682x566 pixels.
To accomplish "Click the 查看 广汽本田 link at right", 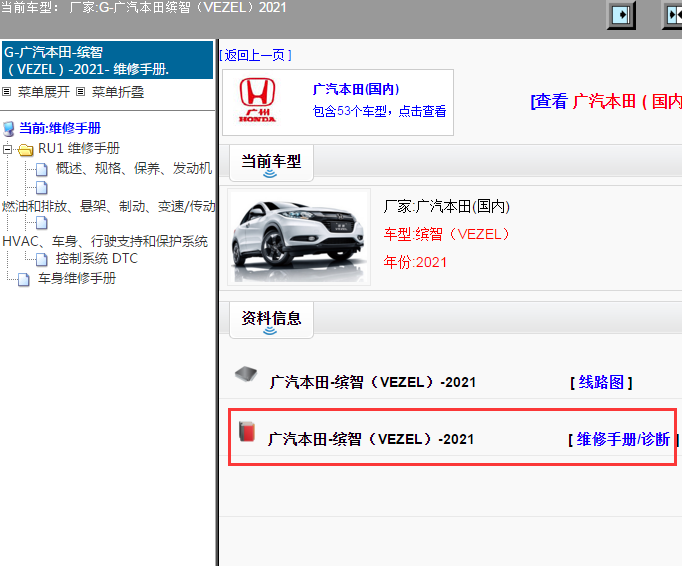I will [x=606, y=101].
